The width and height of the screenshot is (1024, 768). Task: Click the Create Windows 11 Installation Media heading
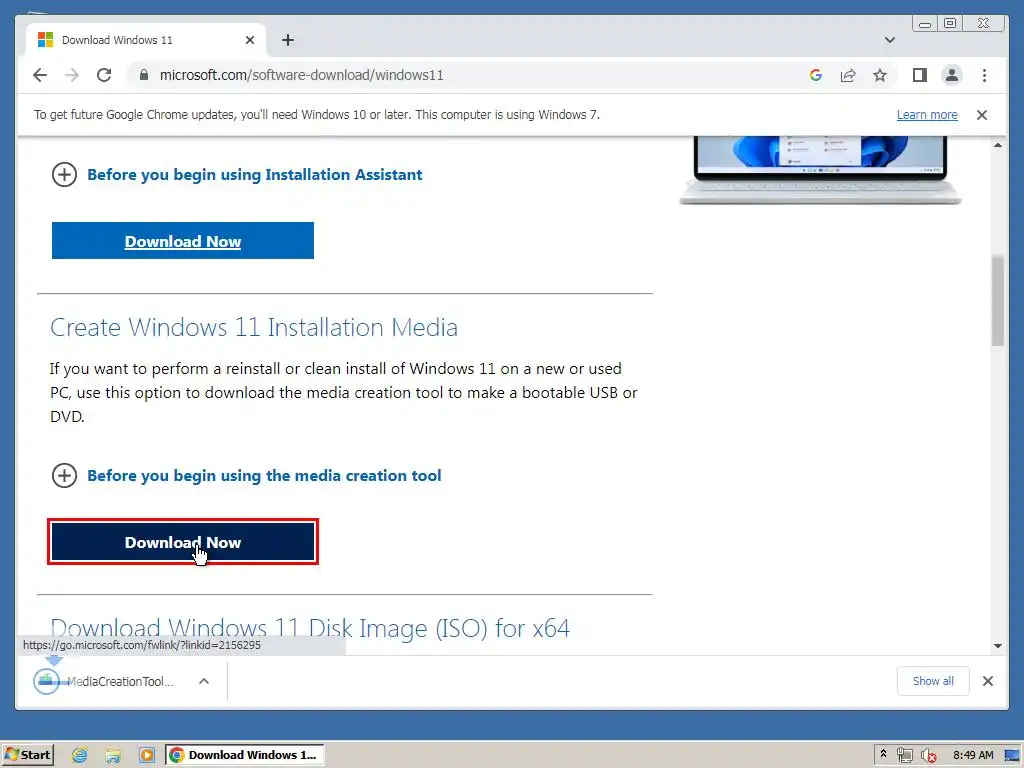point(254,327)
